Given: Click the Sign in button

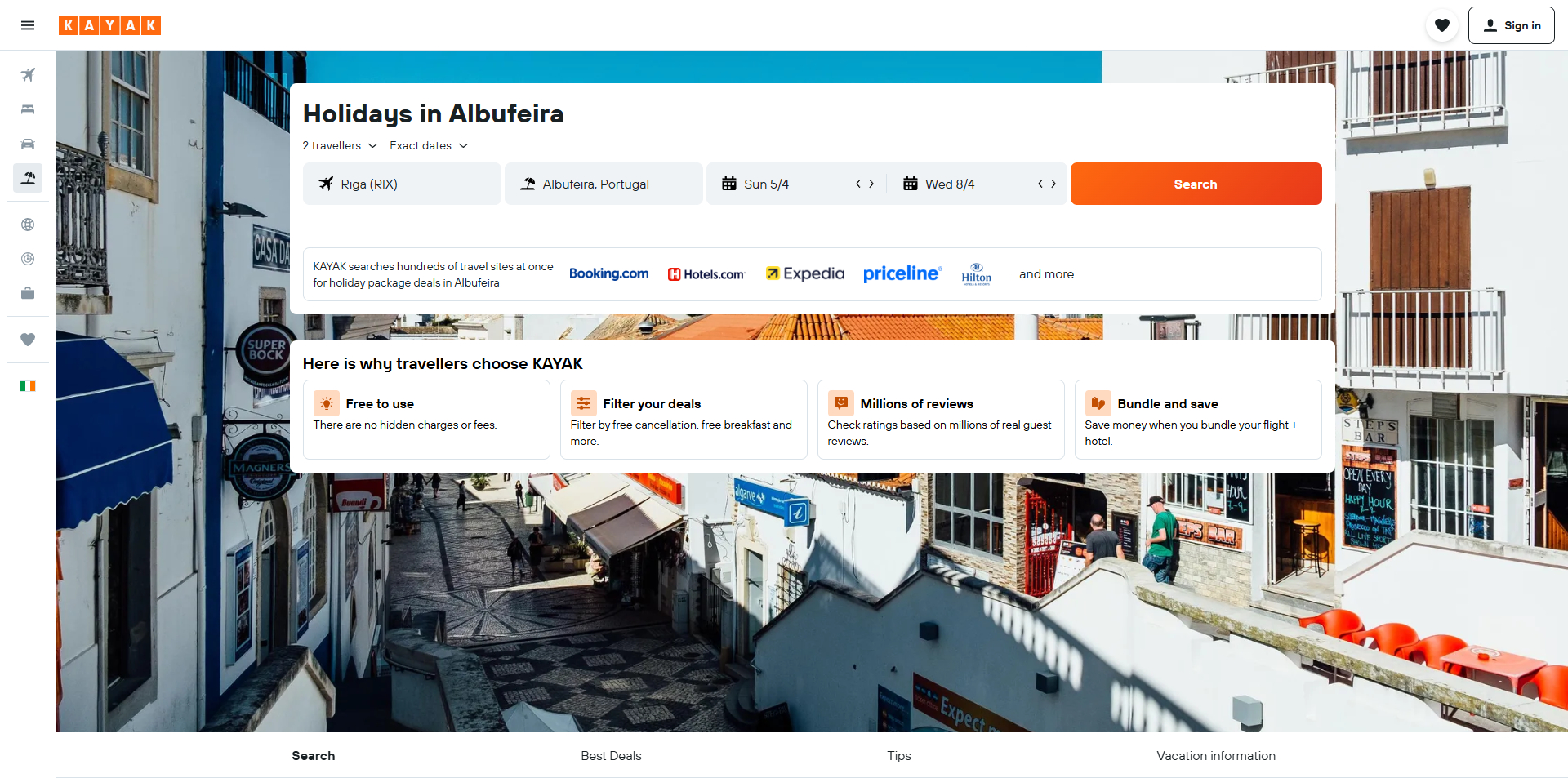Looking at the screenshot, I should pos(1512,25).
